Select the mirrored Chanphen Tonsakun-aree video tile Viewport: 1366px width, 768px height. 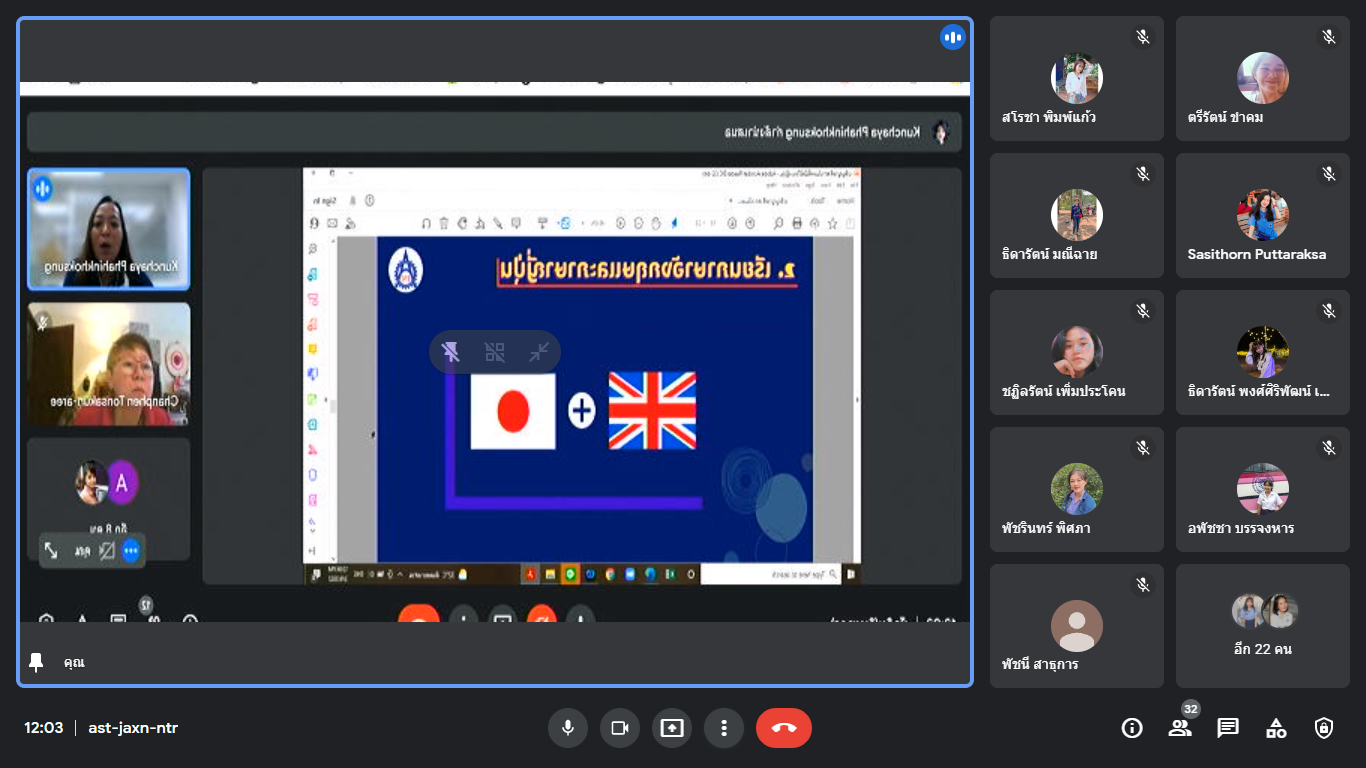pyautogui.click(x=108, y=364)
